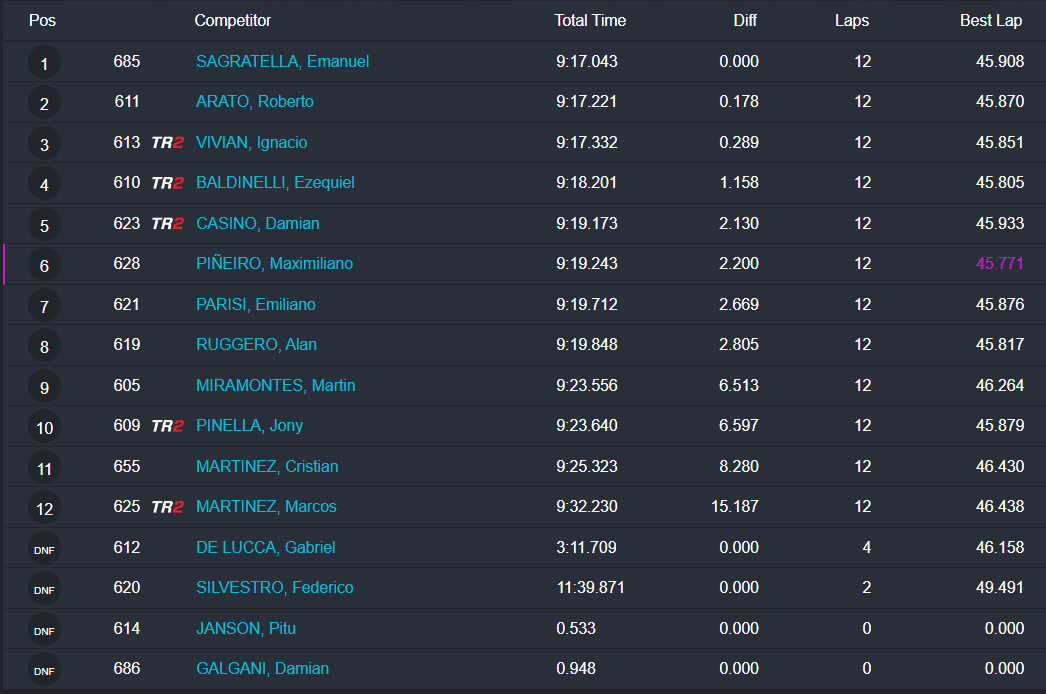Click the TR2 logo next to PINELLA, Jony
The height and width of the screenshot is (694, 1046).
[167, 426]
